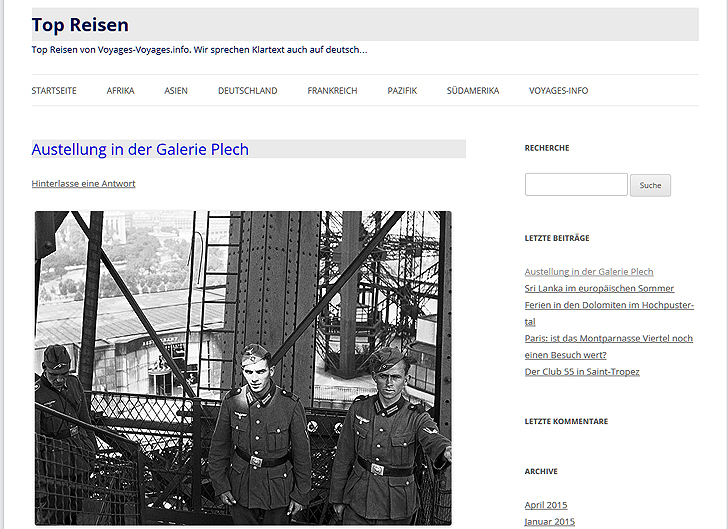Click the Letzte Beiträge widget heading
Image resolution: width=728 pixels, height=529 pixels.
(x=557, y=238)
